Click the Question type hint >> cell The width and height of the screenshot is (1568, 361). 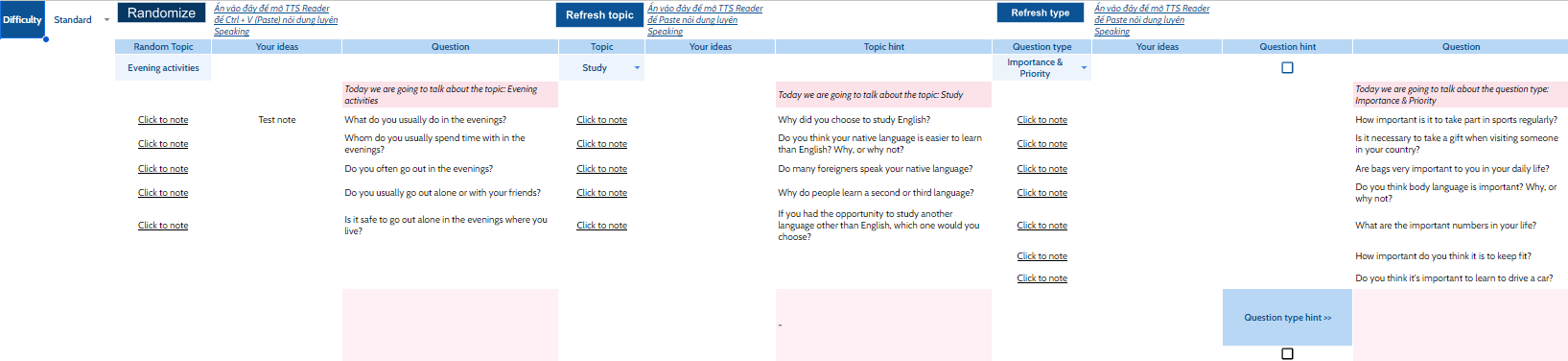(x=1287, y=318)
